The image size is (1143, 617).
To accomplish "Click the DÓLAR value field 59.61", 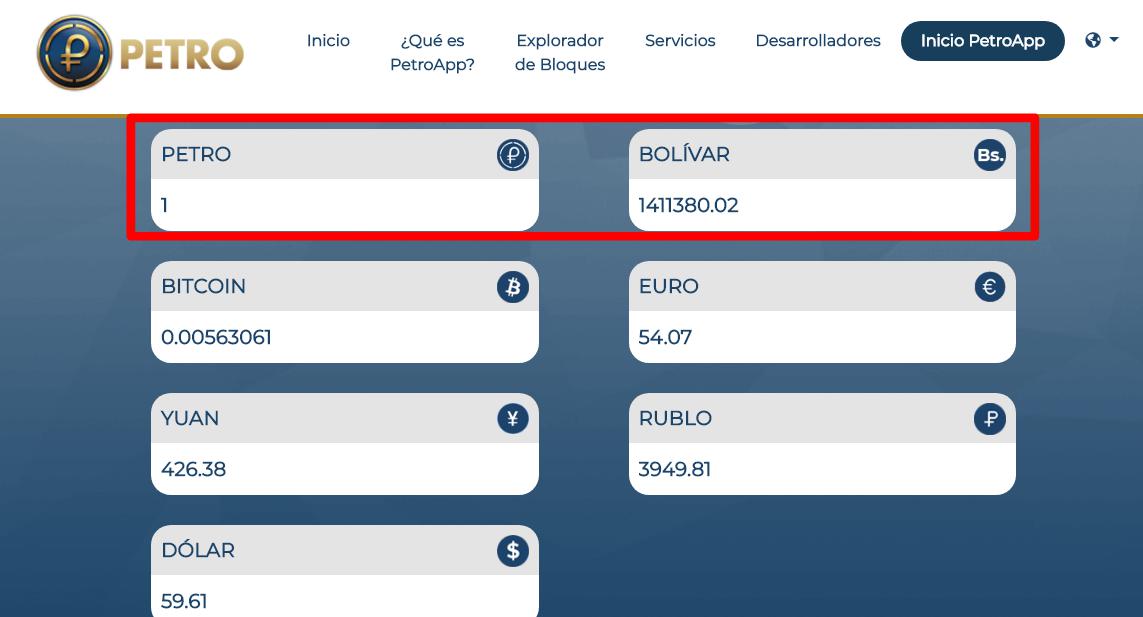I will [x=345, y=598].
